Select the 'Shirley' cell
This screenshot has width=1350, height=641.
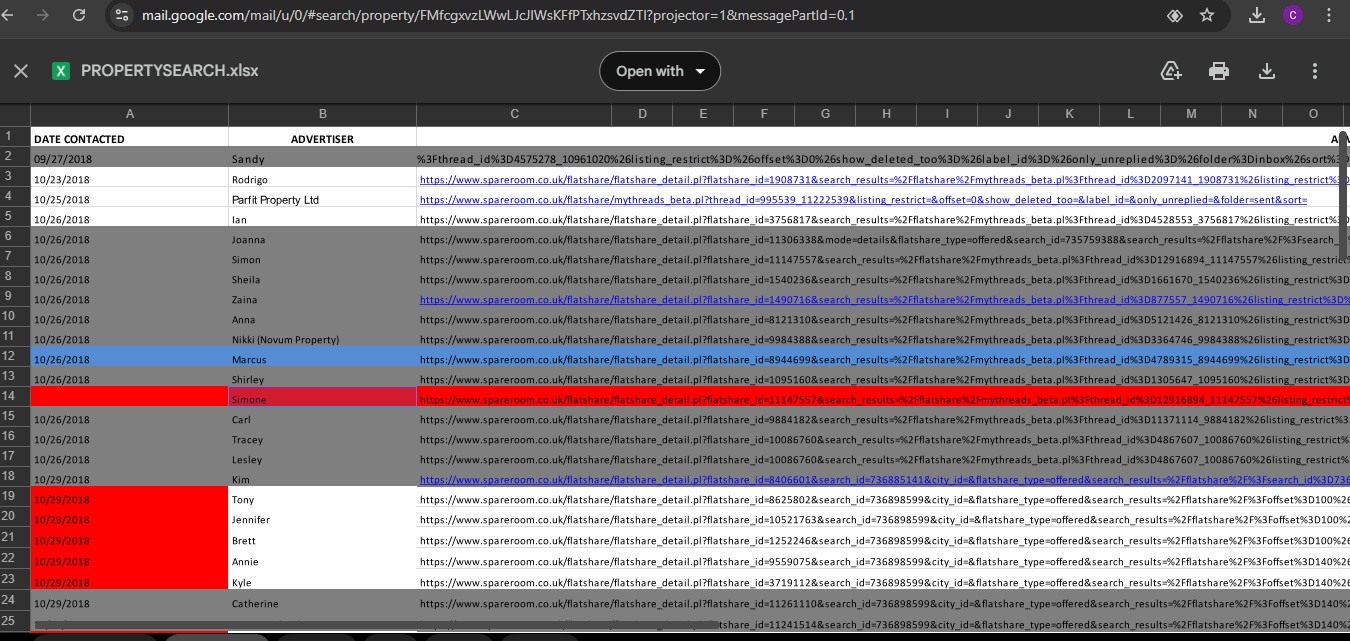point(322,379)
